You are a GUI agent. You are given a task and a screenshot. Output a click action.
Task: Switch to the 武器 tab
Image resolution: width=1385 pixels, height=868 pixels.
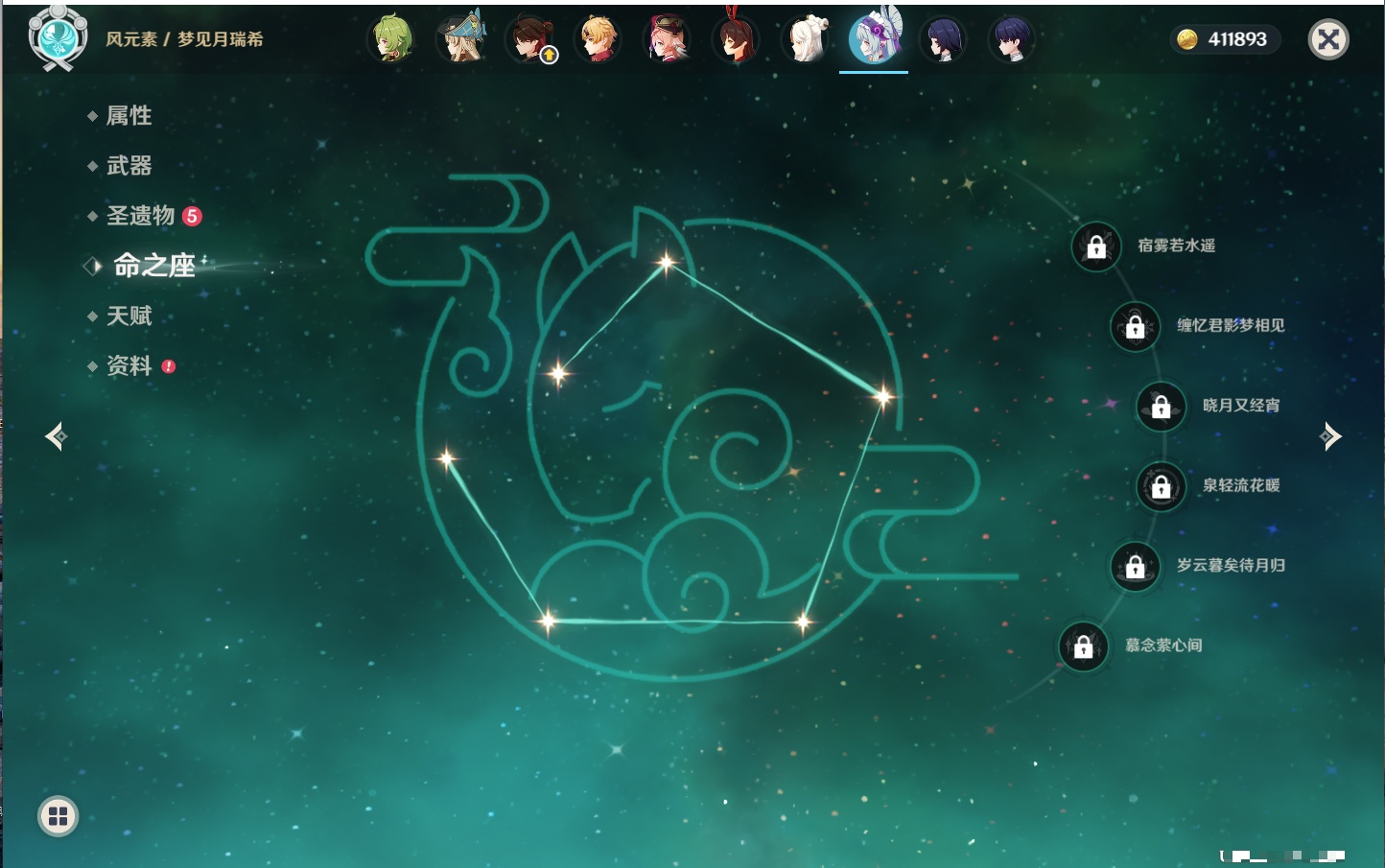(129, 166)
